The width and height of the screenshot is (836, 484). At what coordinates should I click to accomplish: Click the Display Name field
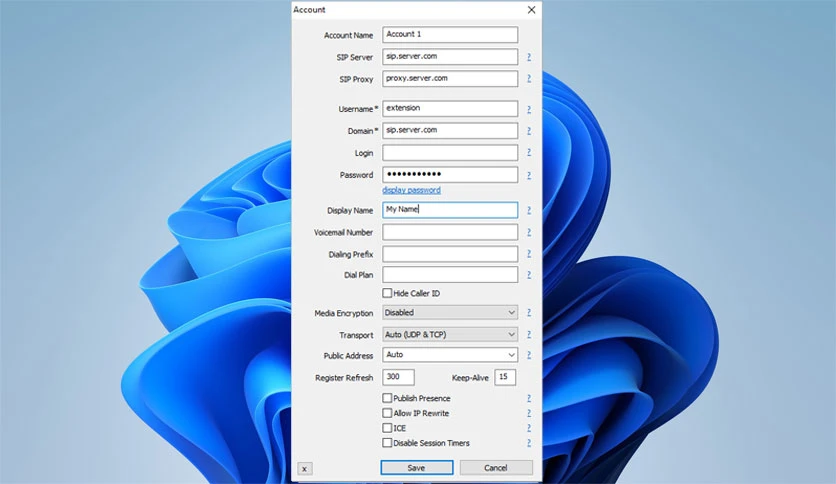[x=450, y=210]
